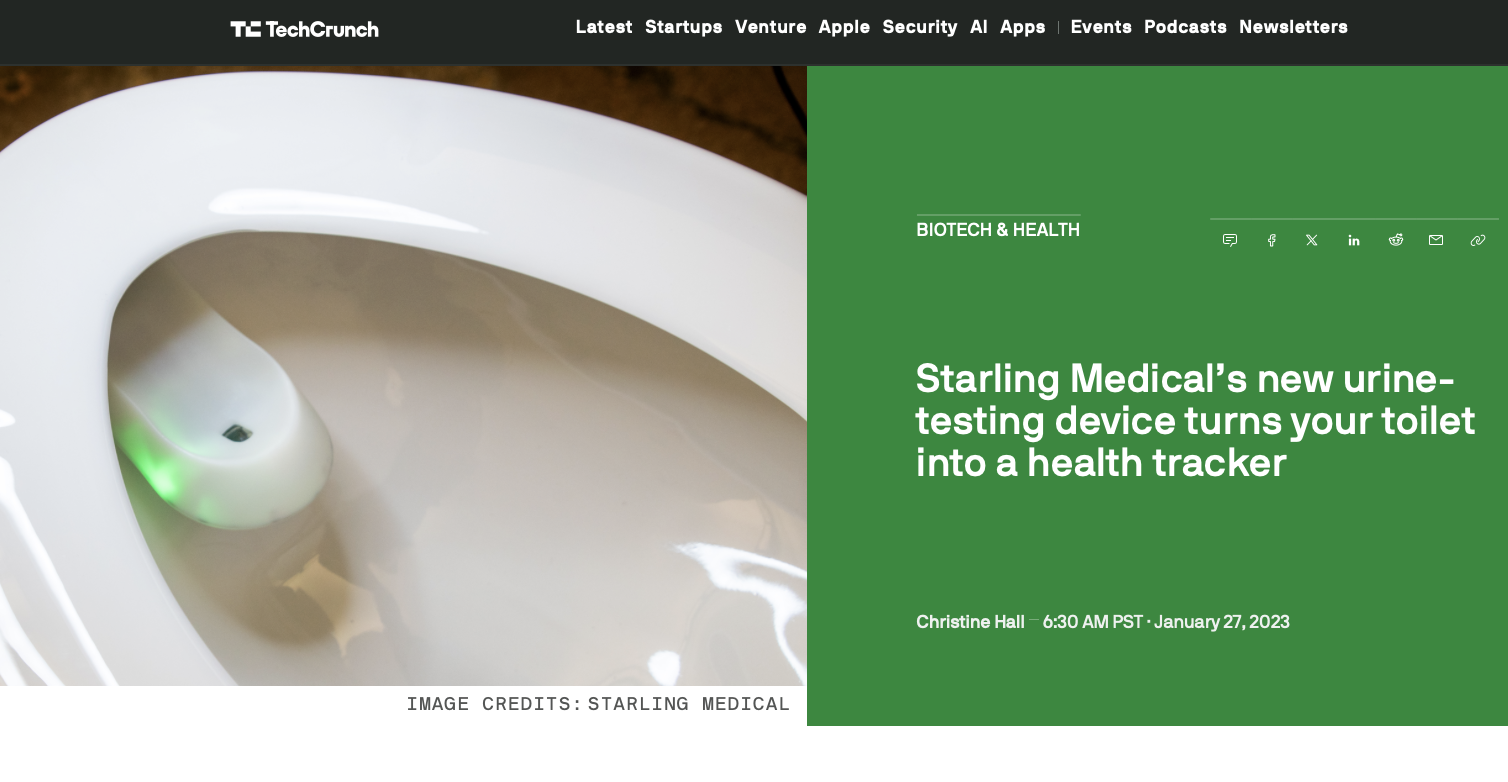Open the Events page

[x=1101, y=27]
